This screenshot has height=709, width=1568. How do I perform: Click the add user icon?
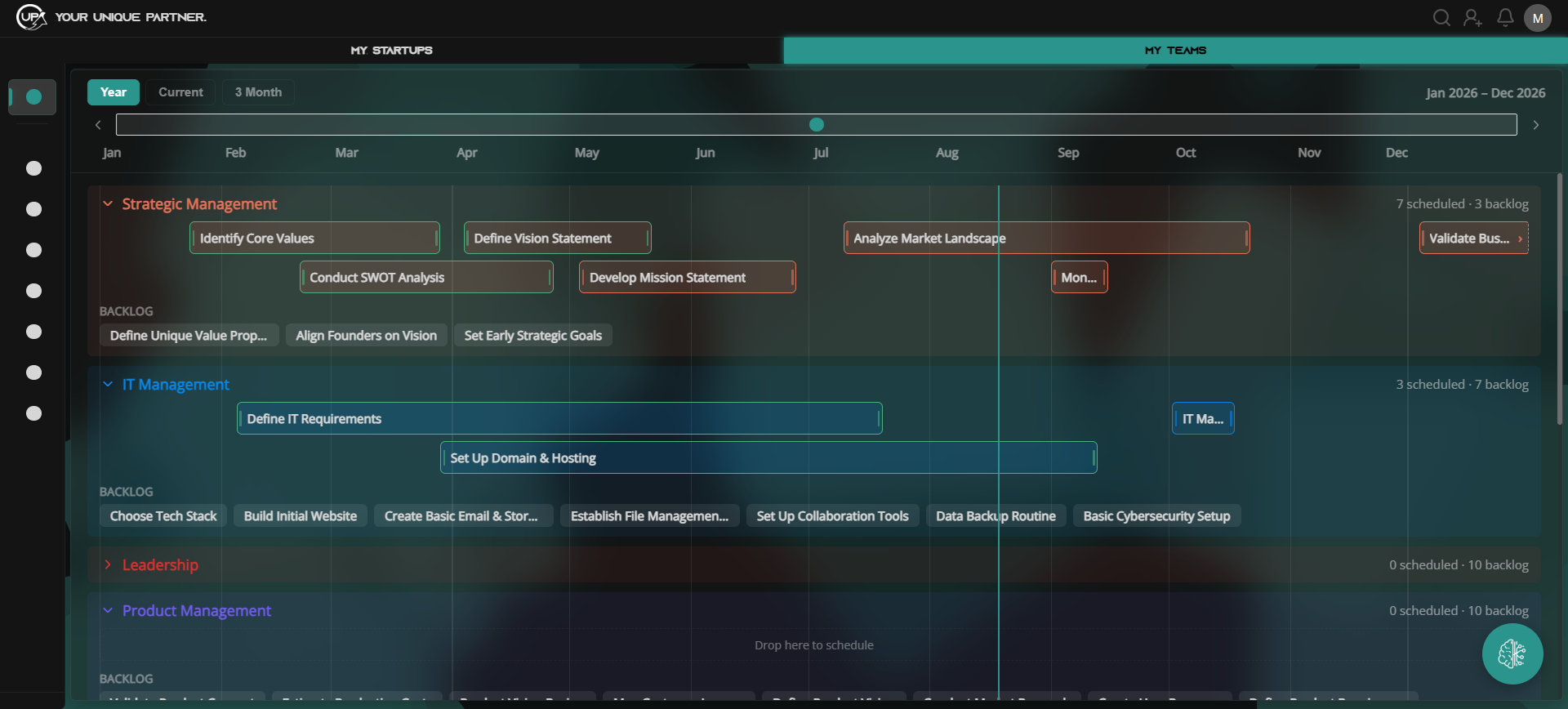coord(1472,18)
